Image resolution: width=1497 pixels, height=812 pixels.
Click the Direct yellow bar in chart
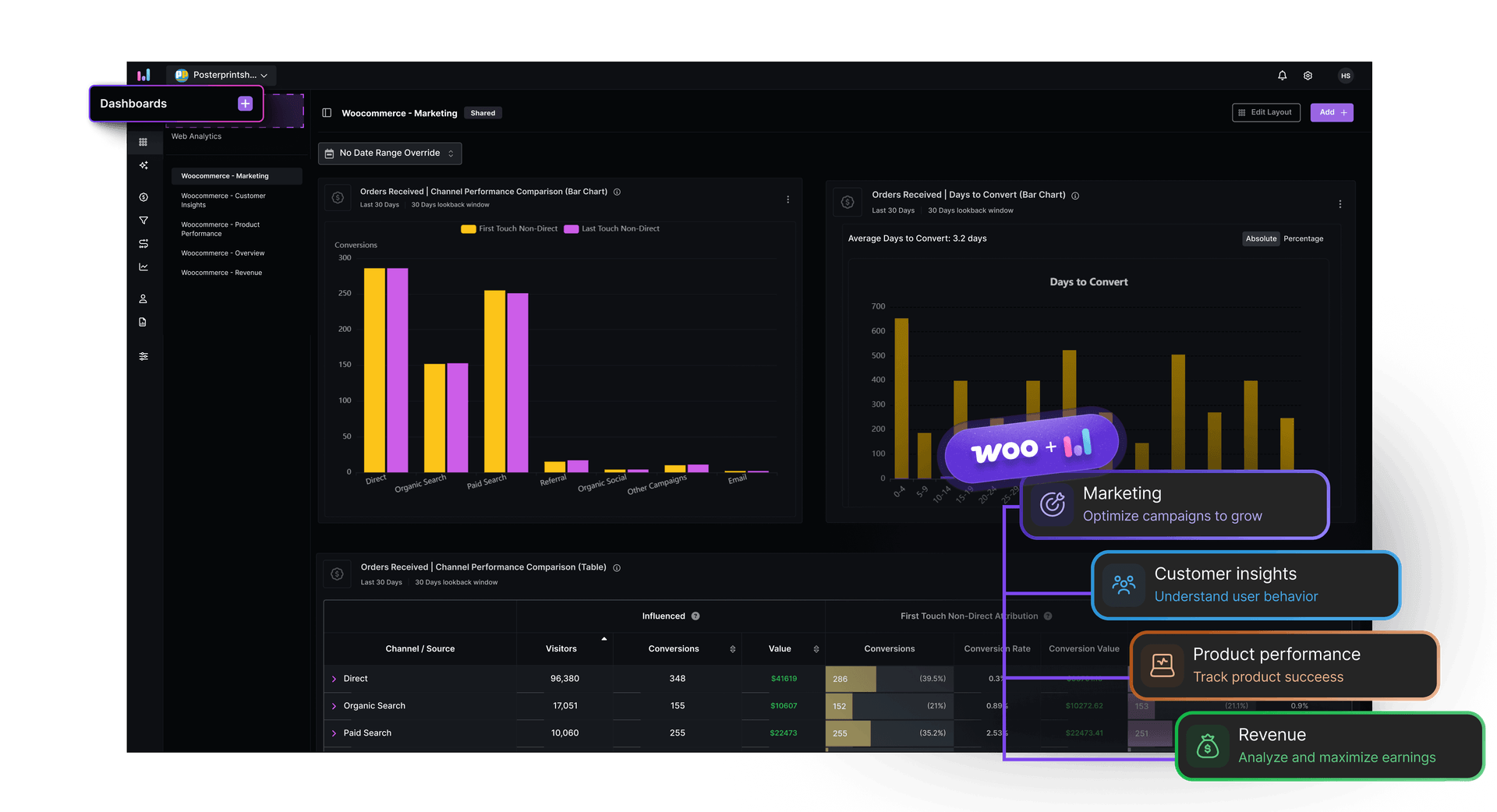375,370
